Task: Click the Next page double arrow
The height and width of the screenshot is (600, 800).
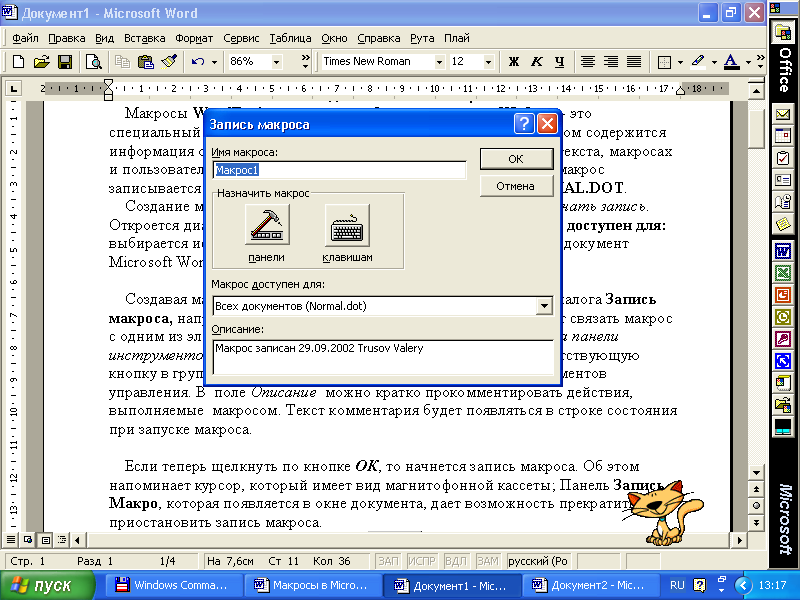Action: pyautogui.click(x=756, y=522)
